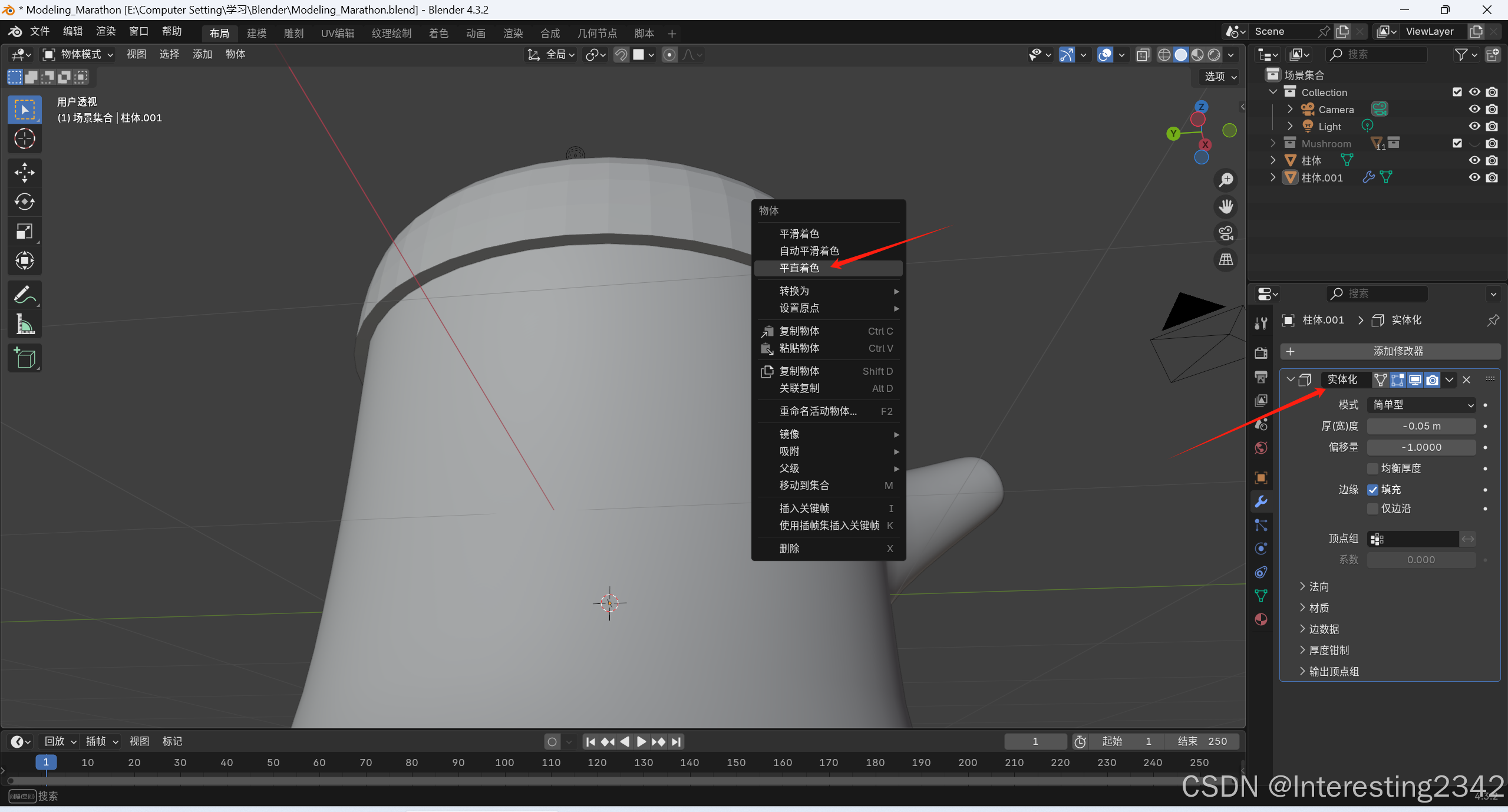Select the Annotate pencil tool
The image size is (1508, 812).
[x=24, y=295]
